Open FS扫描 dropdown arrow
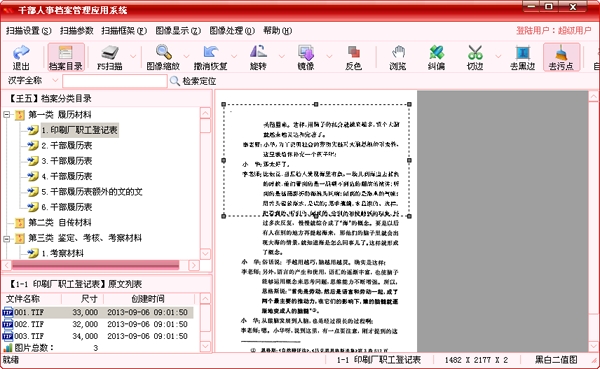The image size is (600, 369). [x=133, y=57]
